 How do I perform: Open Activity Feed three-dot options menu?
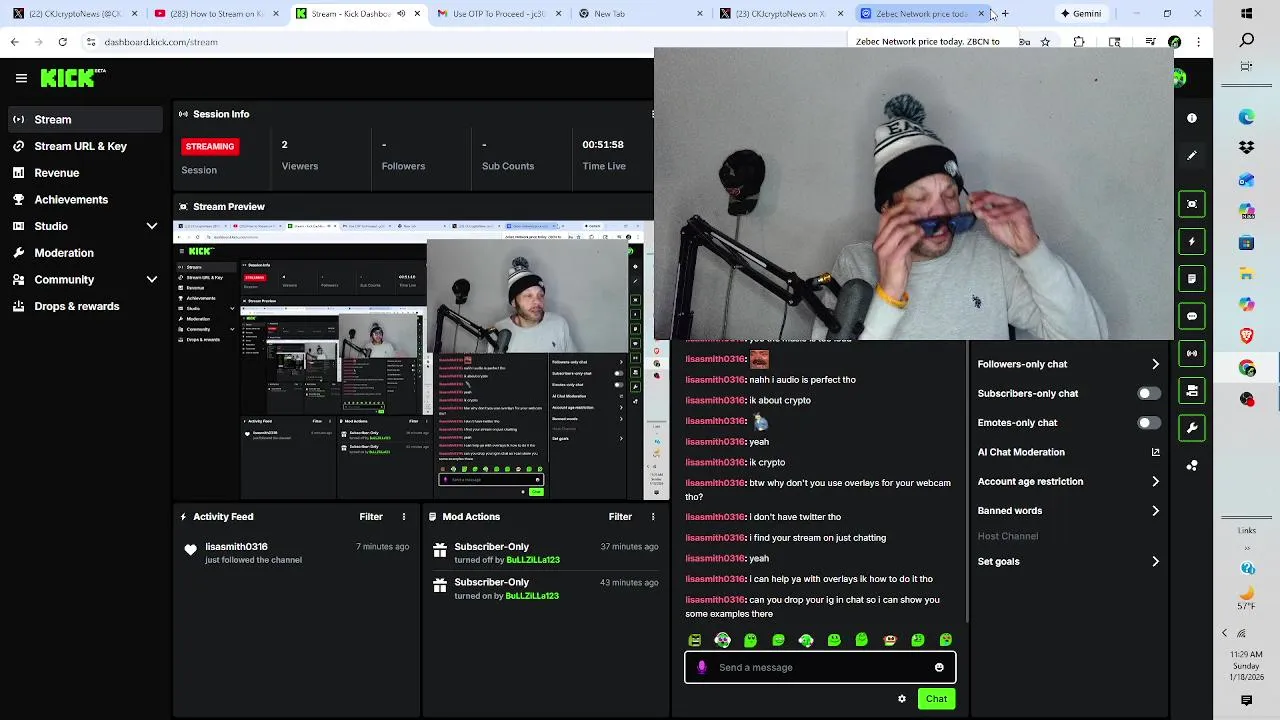404,517
